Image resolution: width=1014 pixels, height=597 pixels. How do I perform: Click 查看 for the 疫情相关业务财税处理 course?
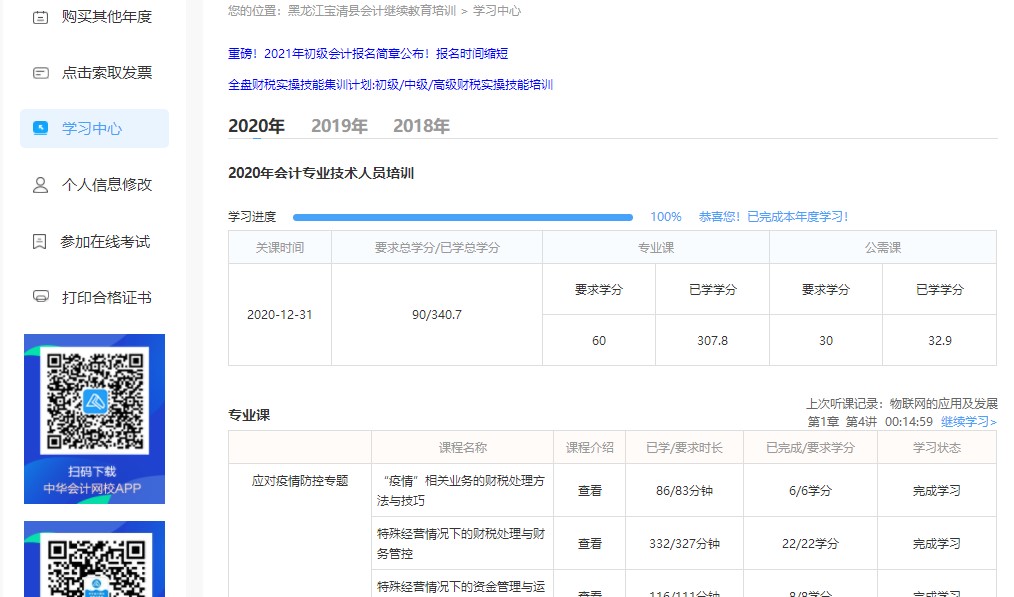591,490
